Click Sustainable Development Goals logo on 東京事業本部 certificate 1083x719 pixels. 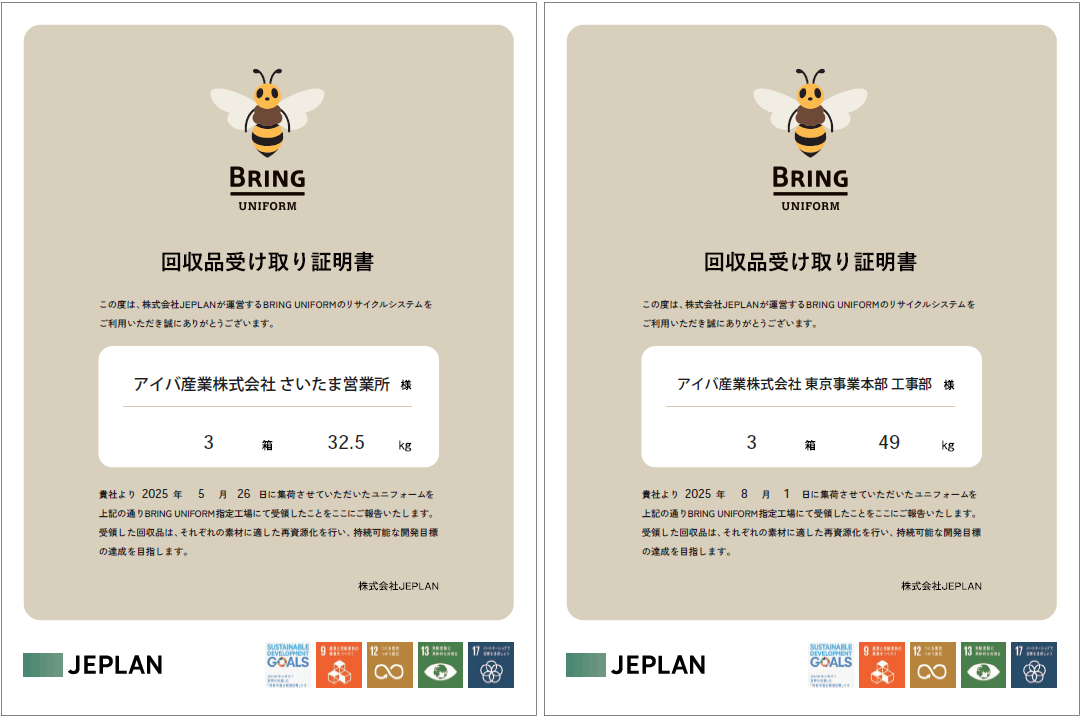point(831,665)
